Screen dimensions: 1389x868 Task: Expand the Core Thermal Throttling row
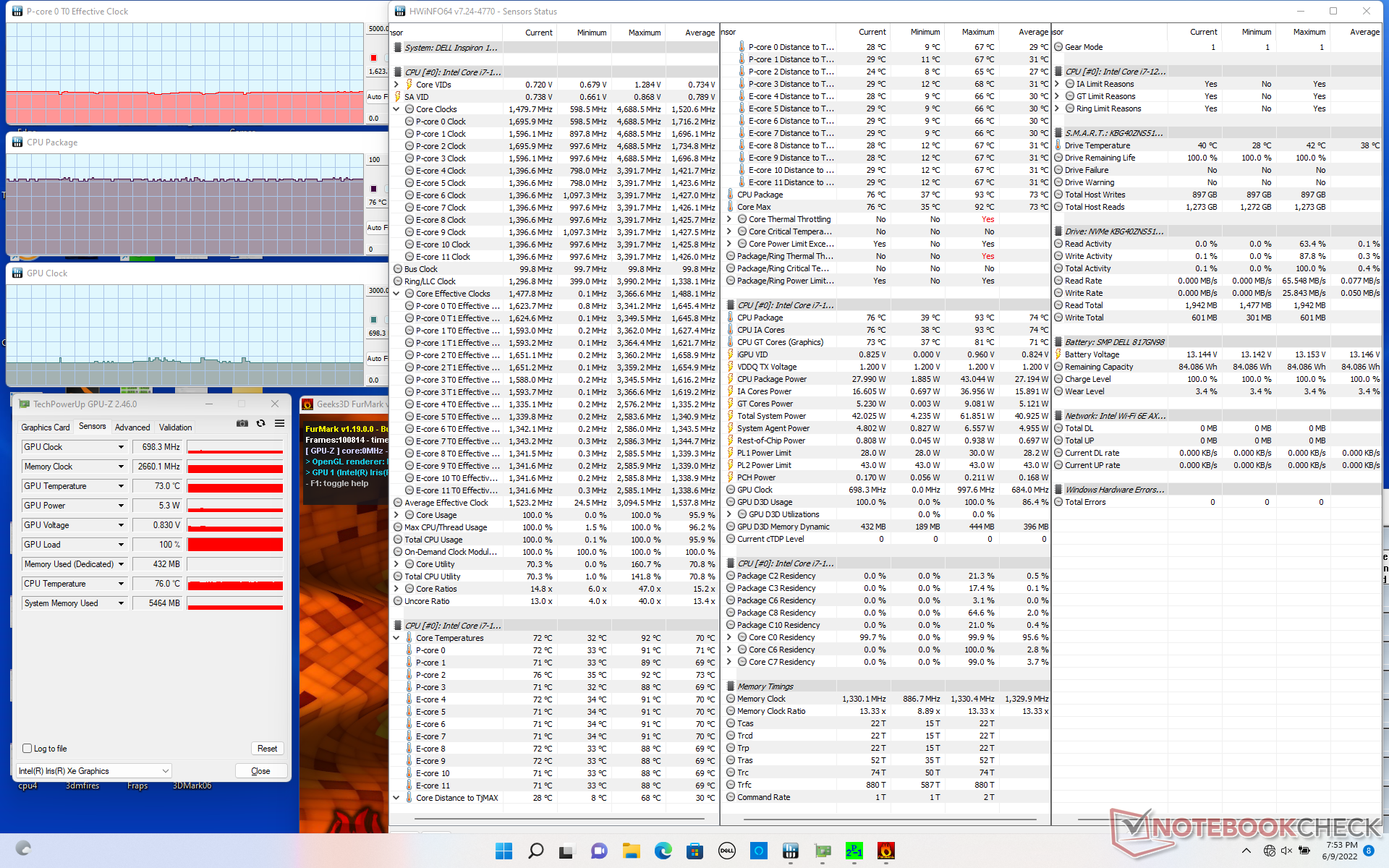[730, 219]
